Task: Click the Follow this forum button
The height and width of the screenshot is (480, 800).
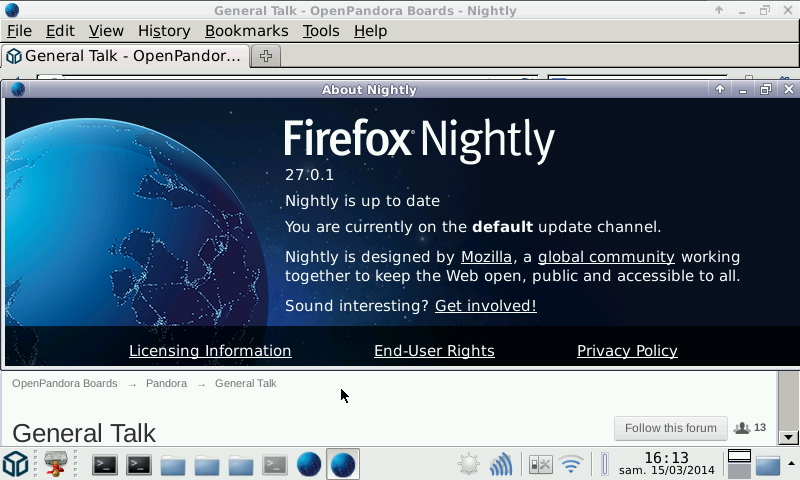Action: (x=670, y=428)
